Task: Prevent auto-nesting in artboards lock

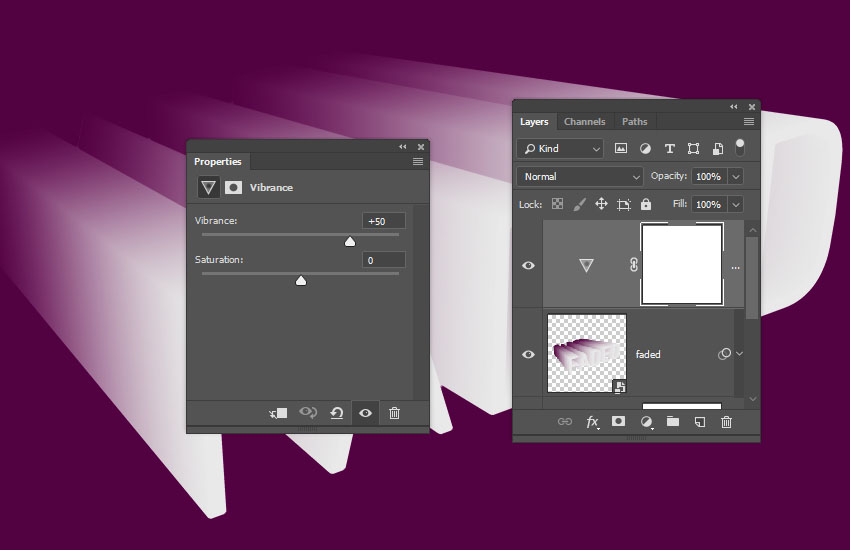Action: pos(623,204)
